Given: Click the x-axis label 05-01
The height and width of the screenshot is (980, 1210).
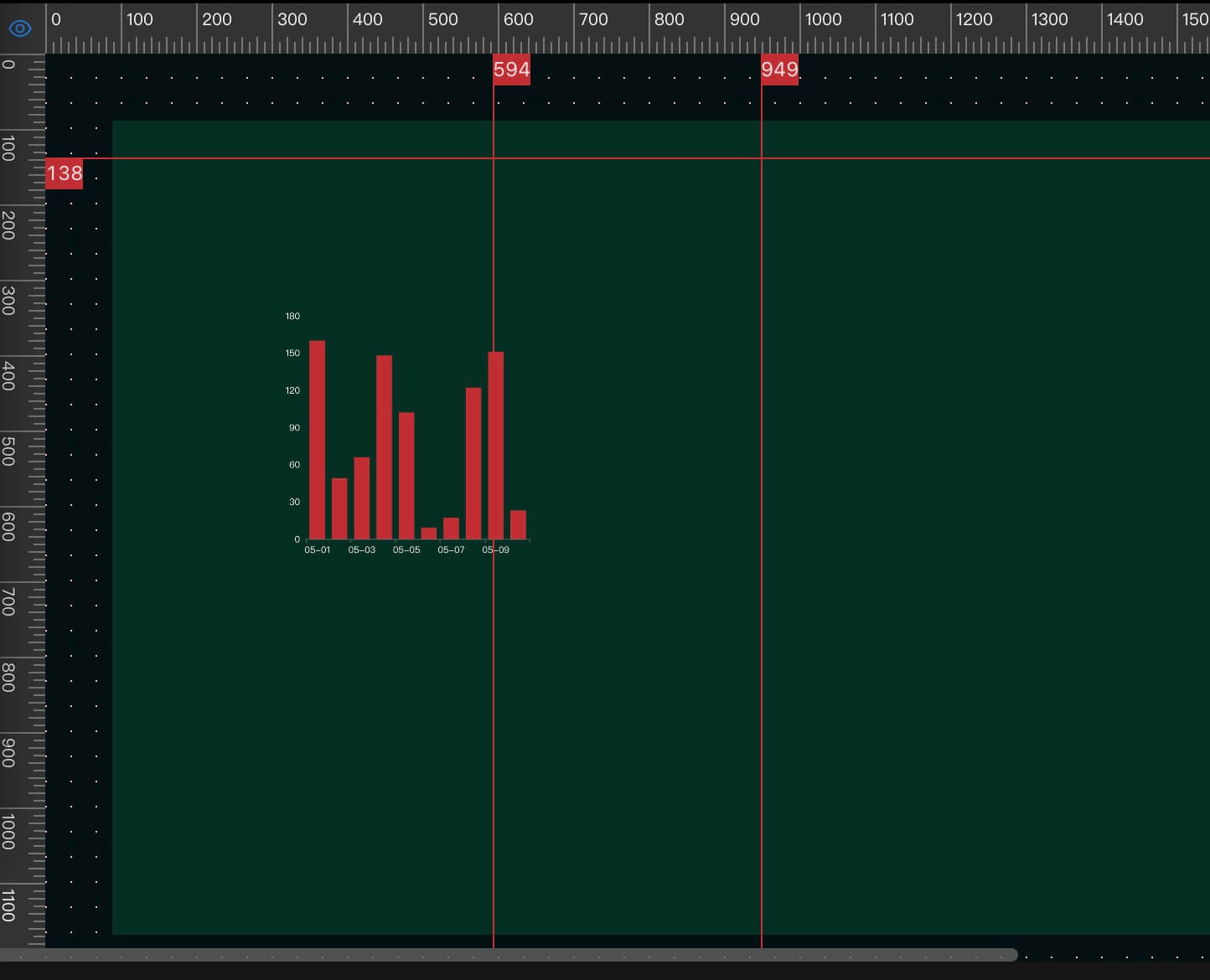Looking at the screenshot, I should pos(318,550).
